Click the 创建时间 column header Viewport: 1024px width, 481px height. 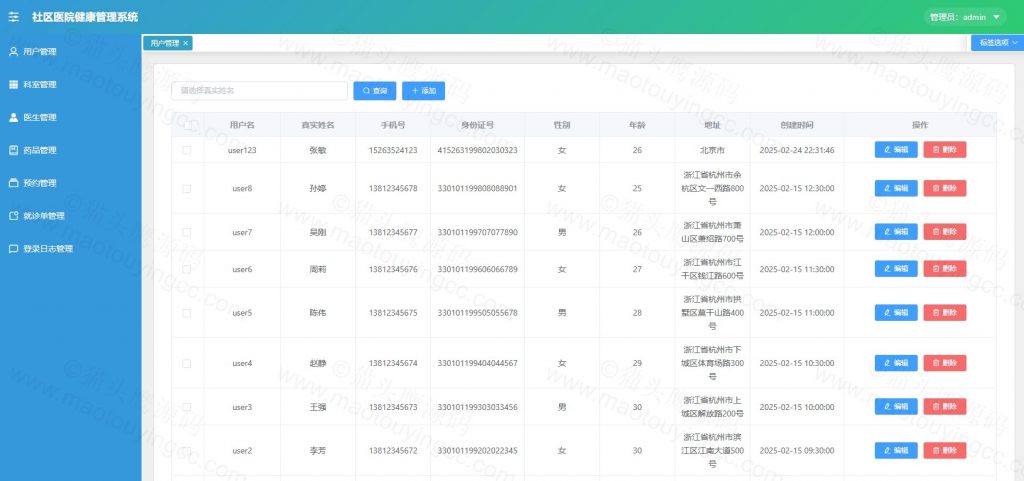[797, 125]
